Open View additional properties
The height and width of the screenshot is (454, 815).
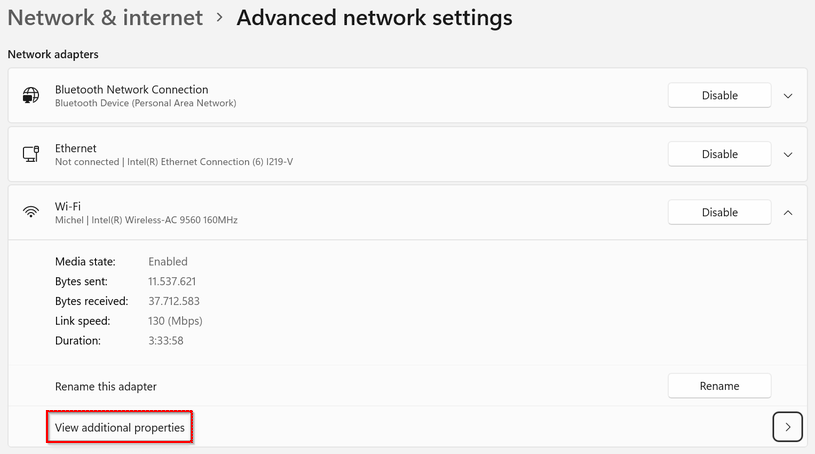click(120, 428)
